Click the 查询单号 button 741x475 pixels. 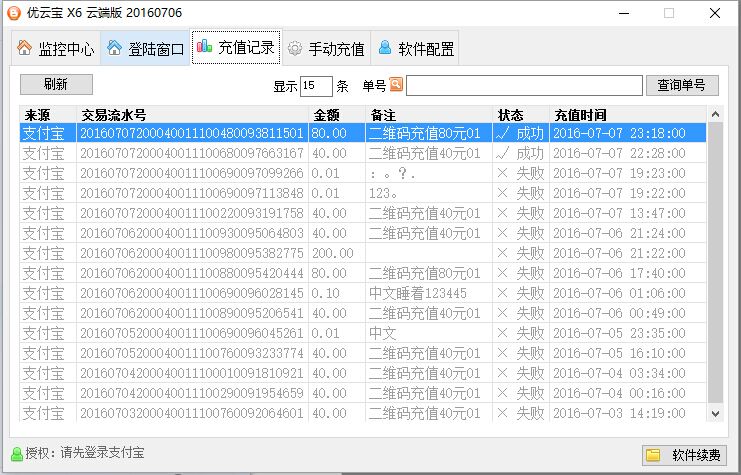pos(682,85)
